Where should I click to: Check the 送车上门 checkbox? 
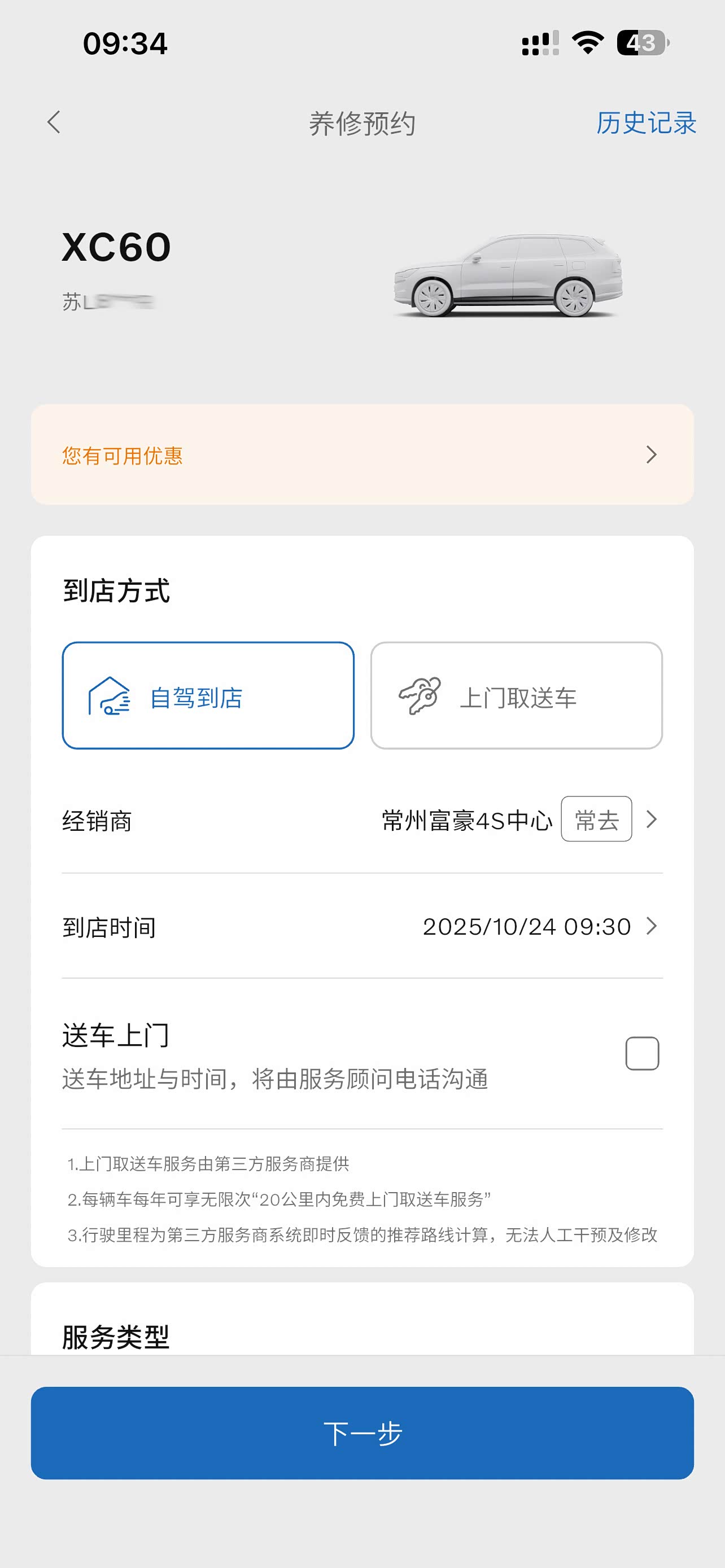642,1053
